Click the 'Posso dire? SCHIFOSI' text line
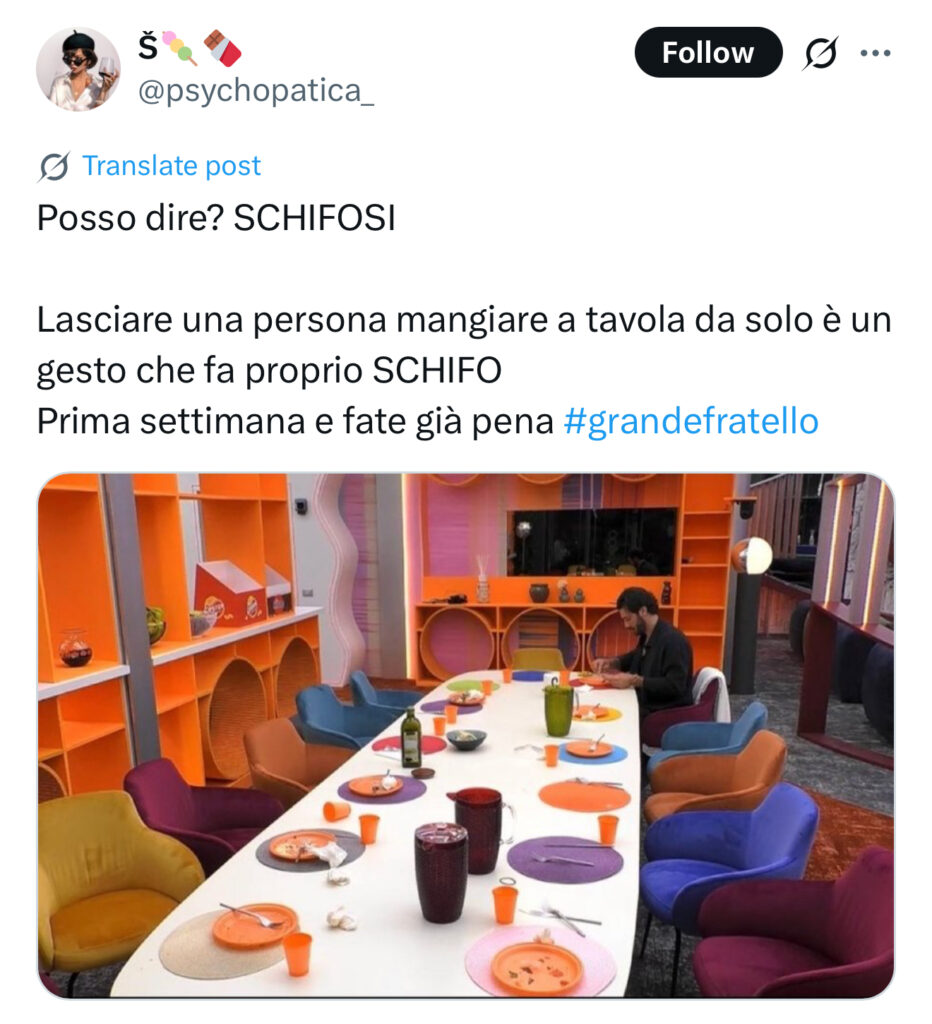The image size is (932, 1024). 216,218
